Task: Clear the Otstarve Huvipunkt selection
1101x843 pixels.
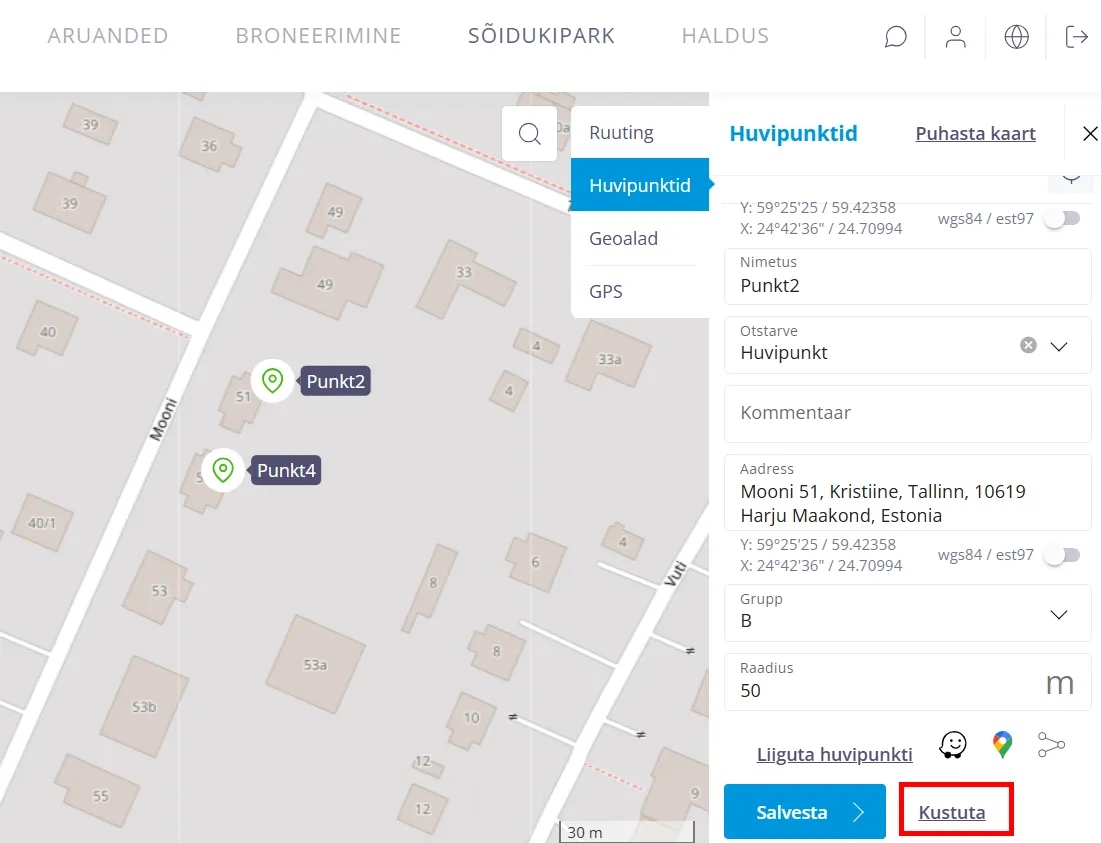Action: coord(1028,345)
